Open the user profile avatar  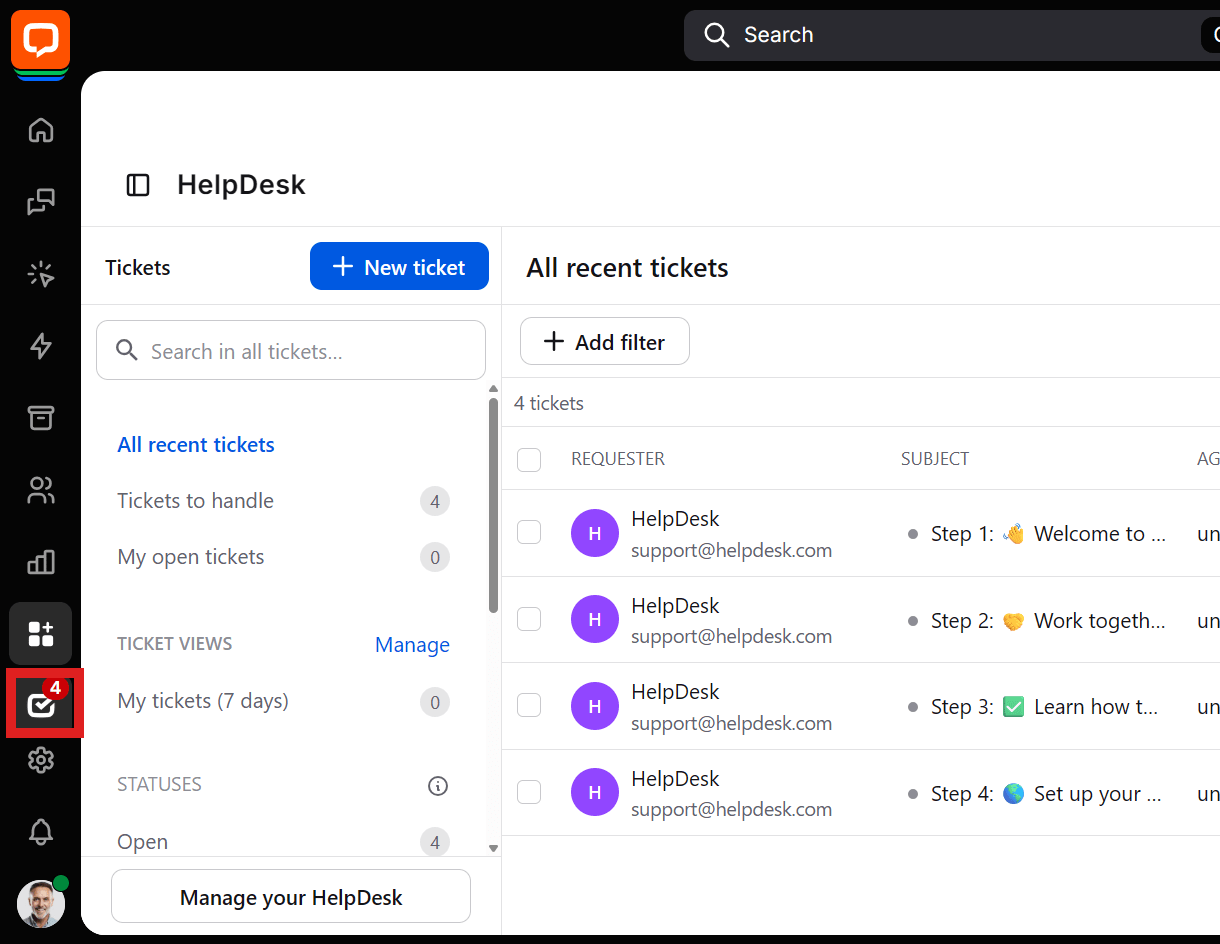41,904
